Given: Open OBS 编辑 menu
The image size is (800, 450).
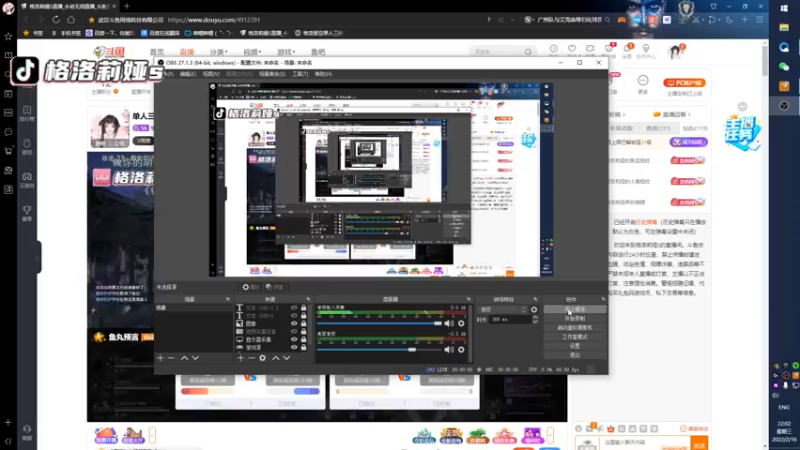Looking at the screenshot, I should (x=188, y=74).
